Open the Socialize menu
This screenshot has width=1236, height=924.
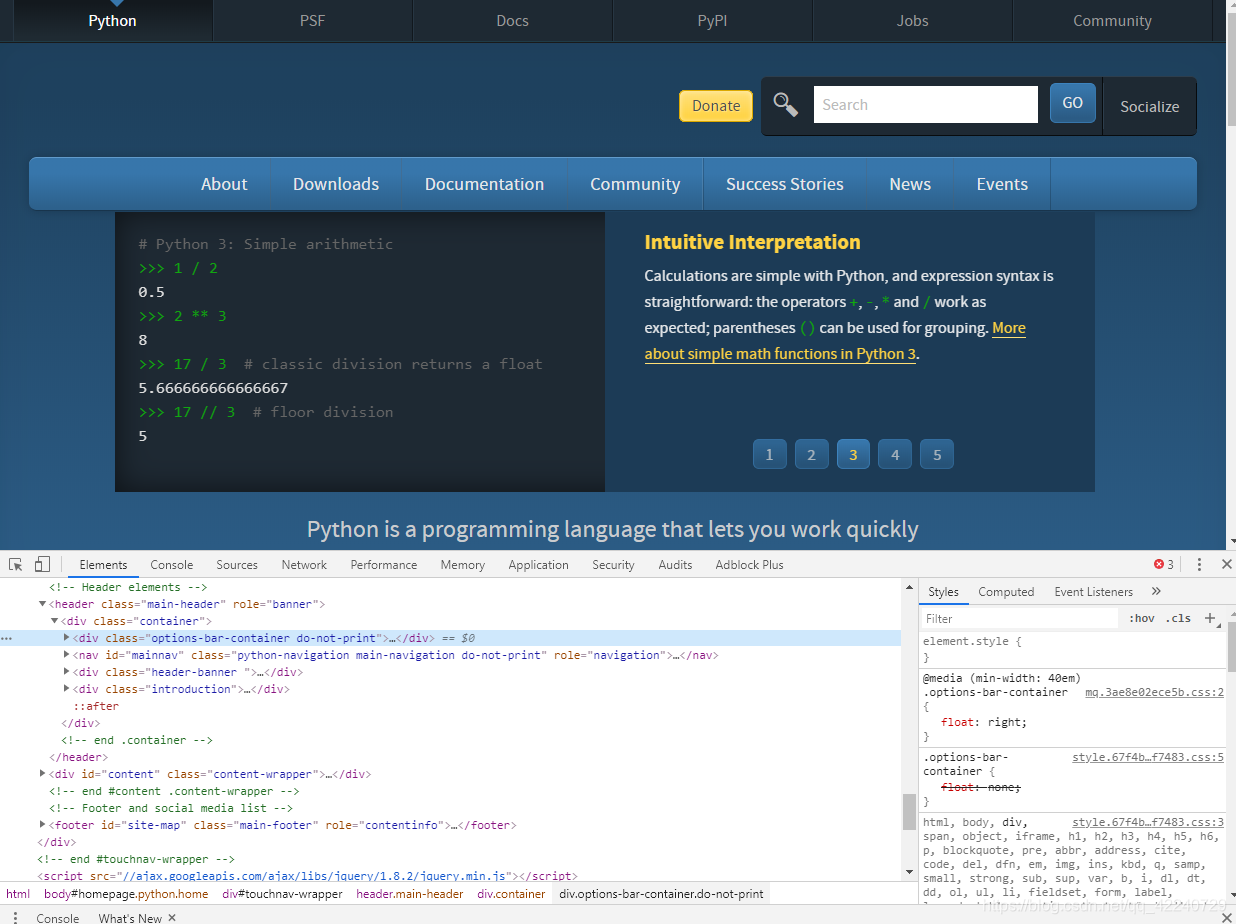coord(1149,106)
